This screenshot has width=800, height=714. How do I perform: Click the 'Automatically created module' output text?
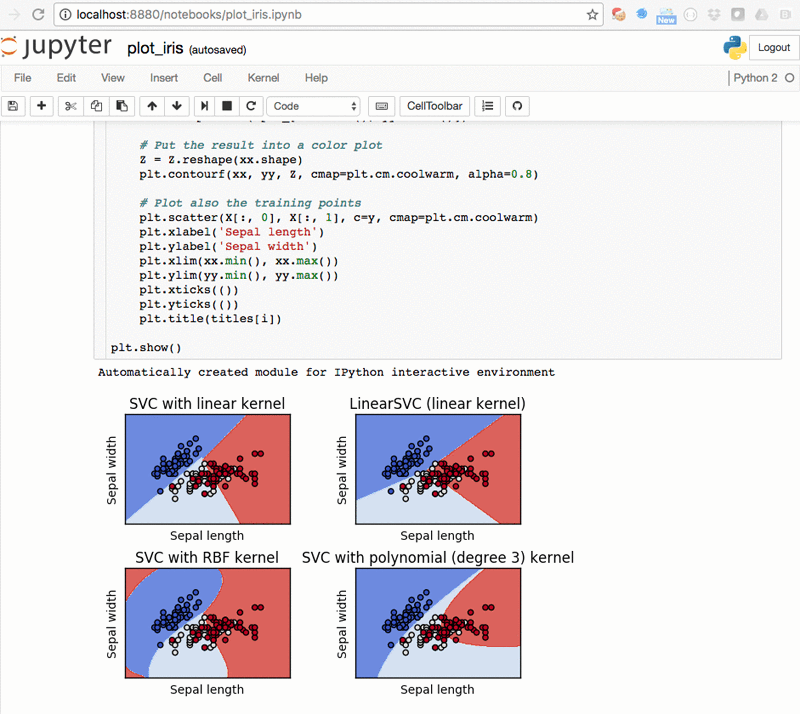click(x=327, y=373)
